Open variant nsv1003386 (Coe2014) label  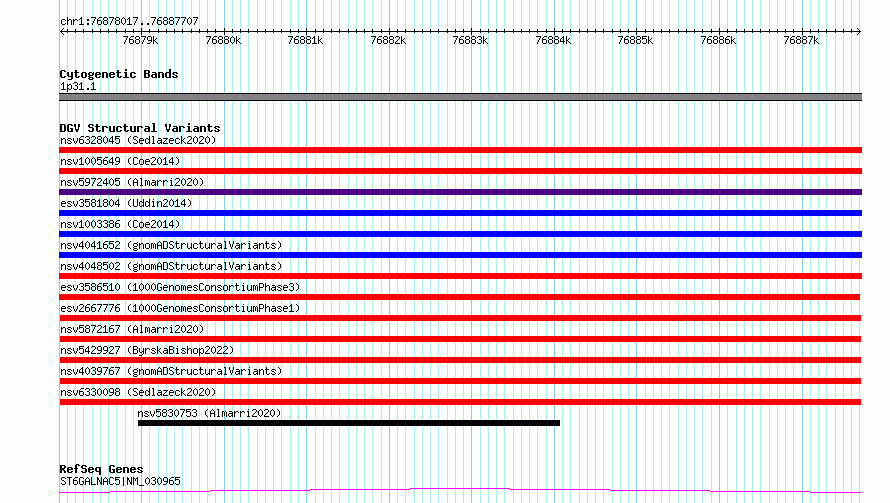tap(120, 224)
